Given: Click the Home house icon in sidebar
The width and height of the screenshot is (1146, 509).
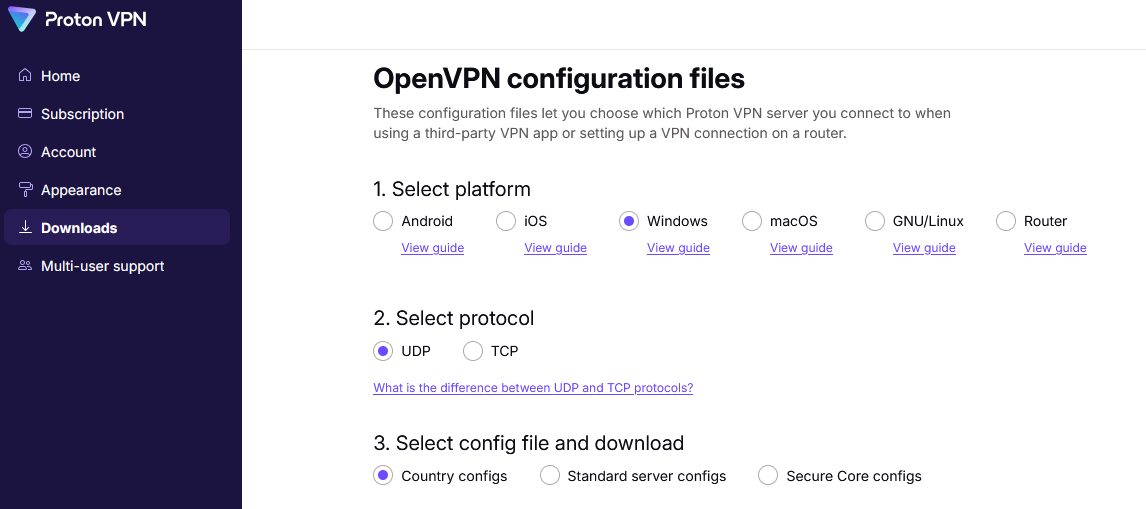Looking at the screenshot, I should [25, 75].
